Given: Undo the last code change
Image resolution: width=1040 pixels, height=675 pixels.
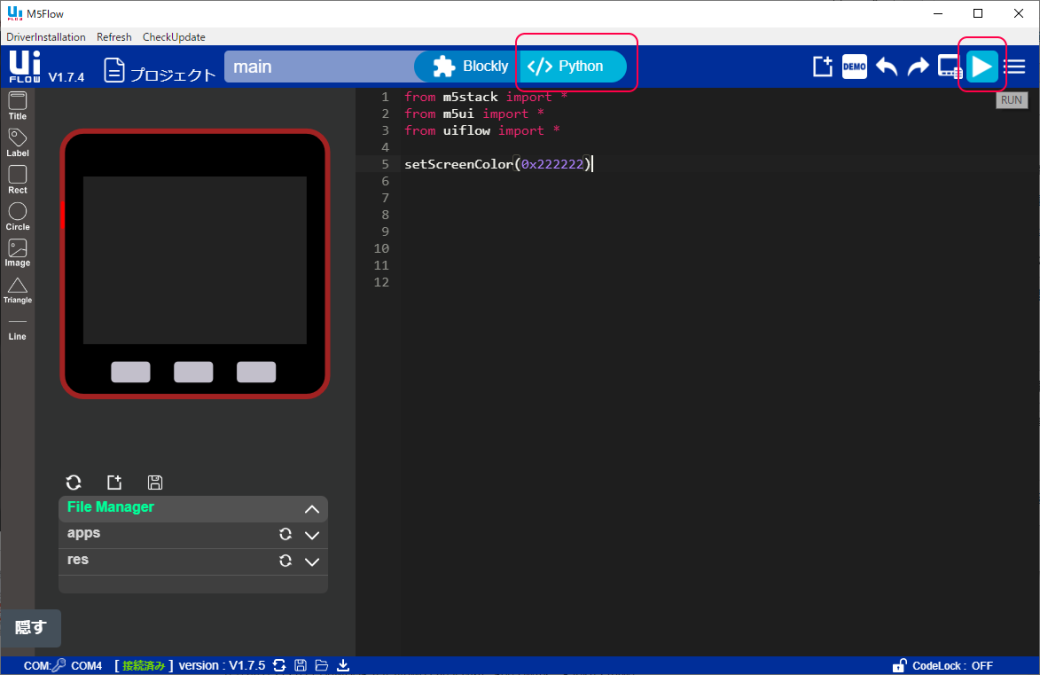Looking at the screenshot, I should click(x=886, y=66).
